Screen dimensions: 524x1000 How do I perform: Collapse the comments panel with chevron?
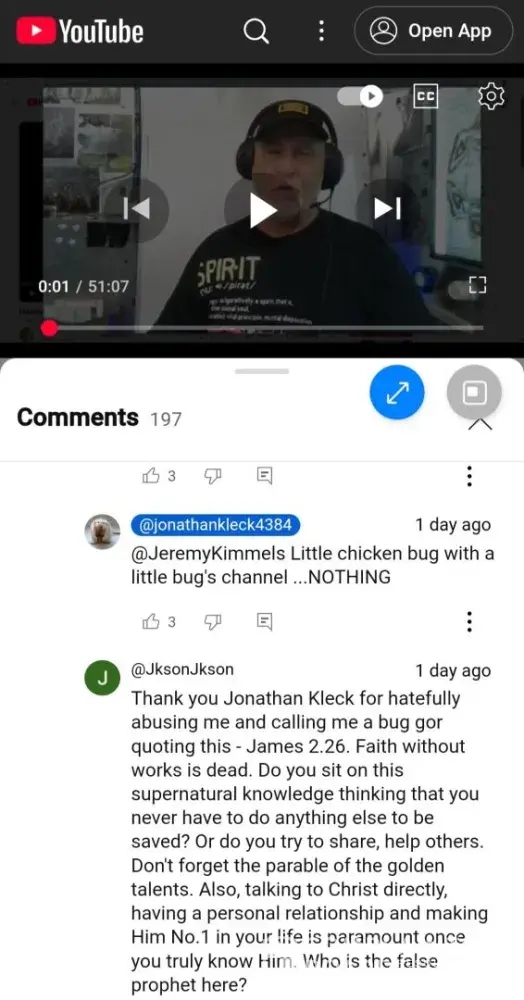click(x=479, y=425)
